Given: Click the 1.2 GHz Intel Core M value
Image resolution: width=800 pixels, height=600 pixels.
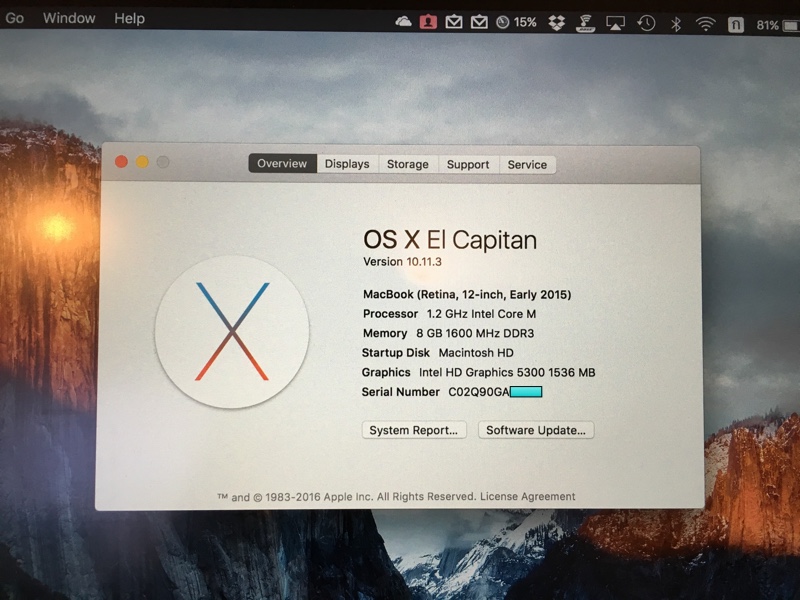Looking at the screenshot, I should click(x=481, y=314).
